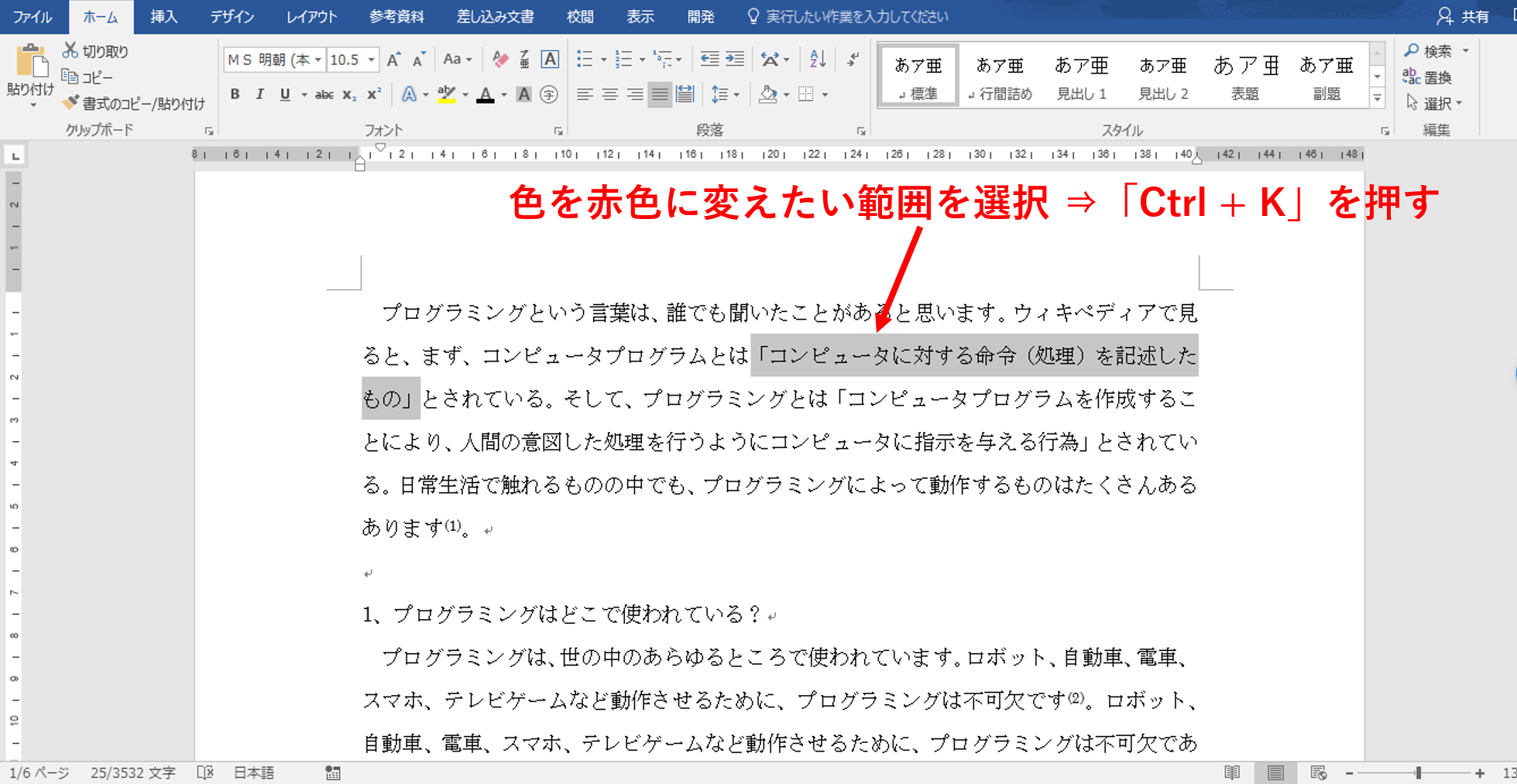Image resolution: width=1517 pixels, height=784 pixels.
Task: Click the Format Painter (書式のコピー/貼り付け) brush
Action: click(70, 102)
